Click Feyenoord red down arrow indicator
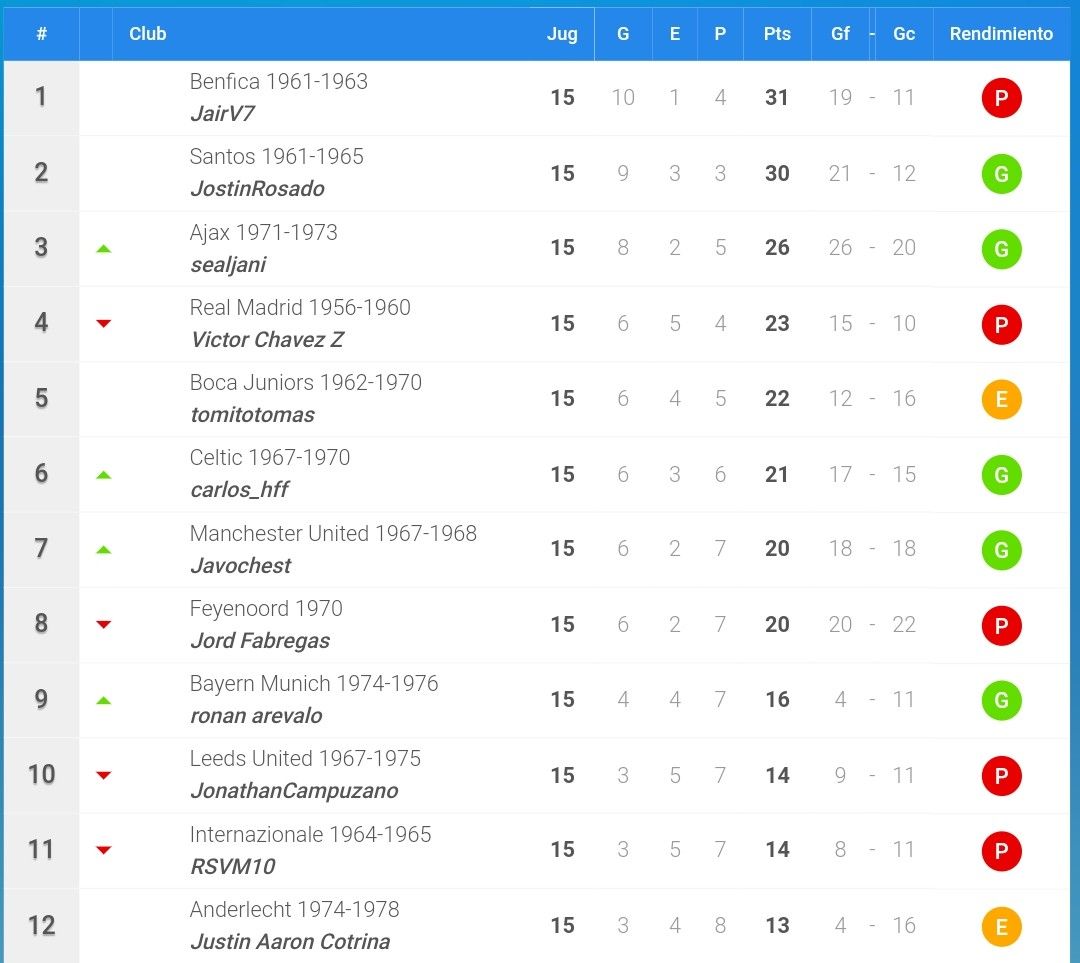Viewport: 1080px width, 963px height. point(103,625)
